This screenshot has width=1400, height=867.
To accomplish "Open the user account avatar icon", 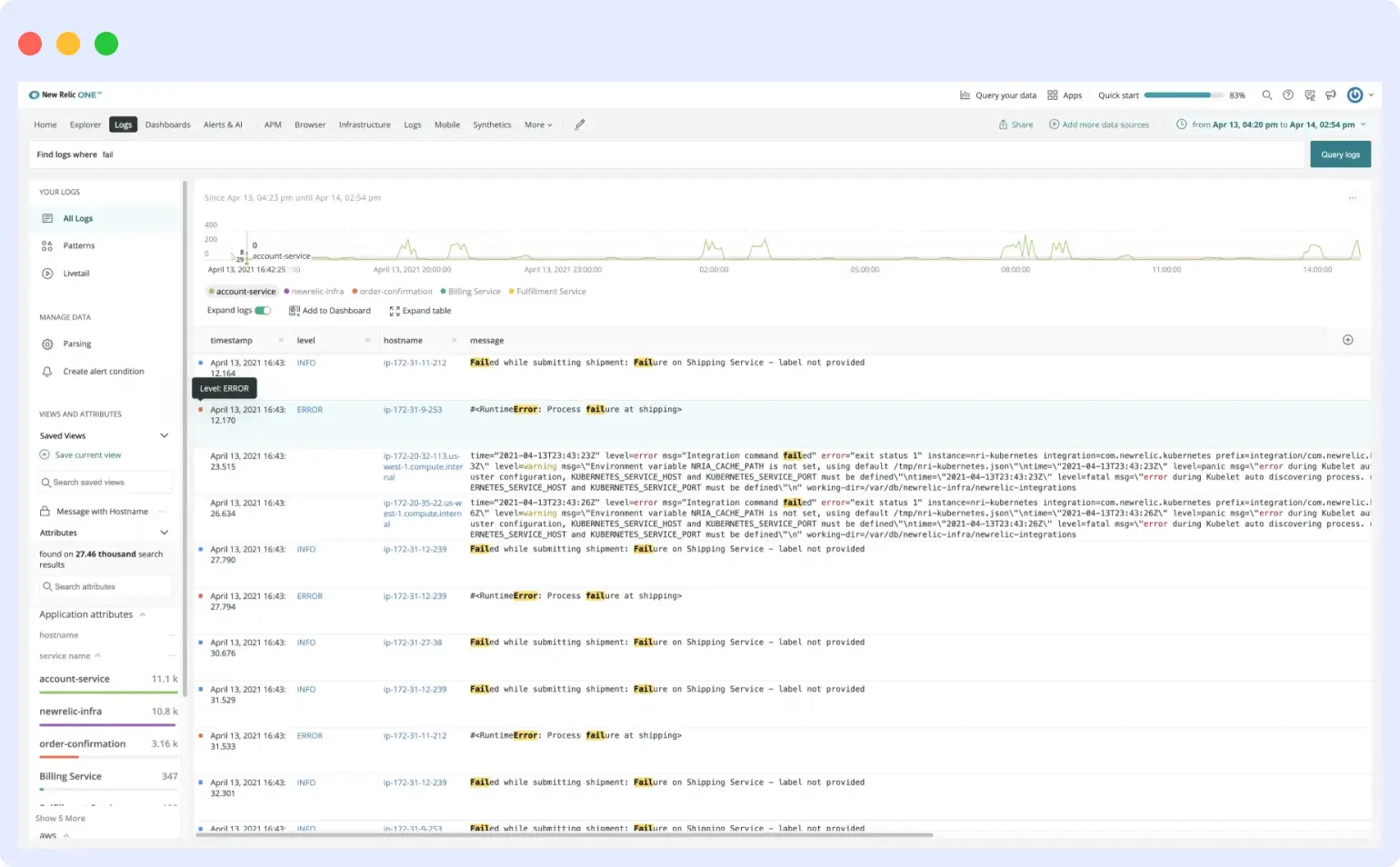I will point(1355,95).
